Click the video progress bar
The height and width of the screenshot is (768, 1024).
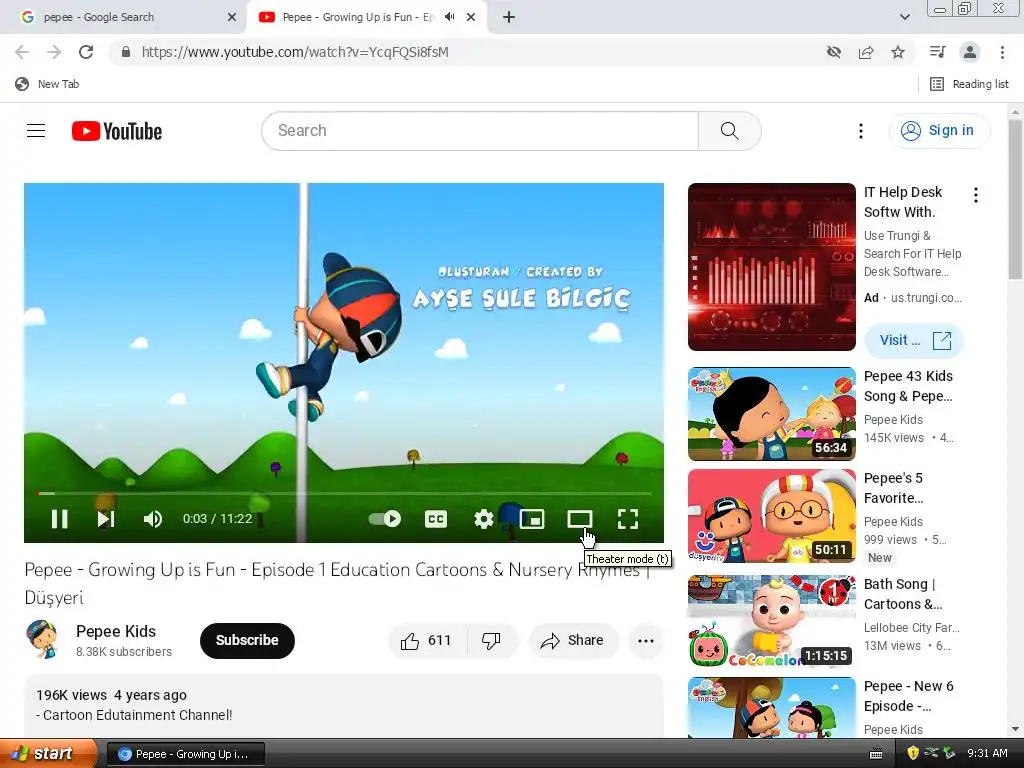[344, 493]
